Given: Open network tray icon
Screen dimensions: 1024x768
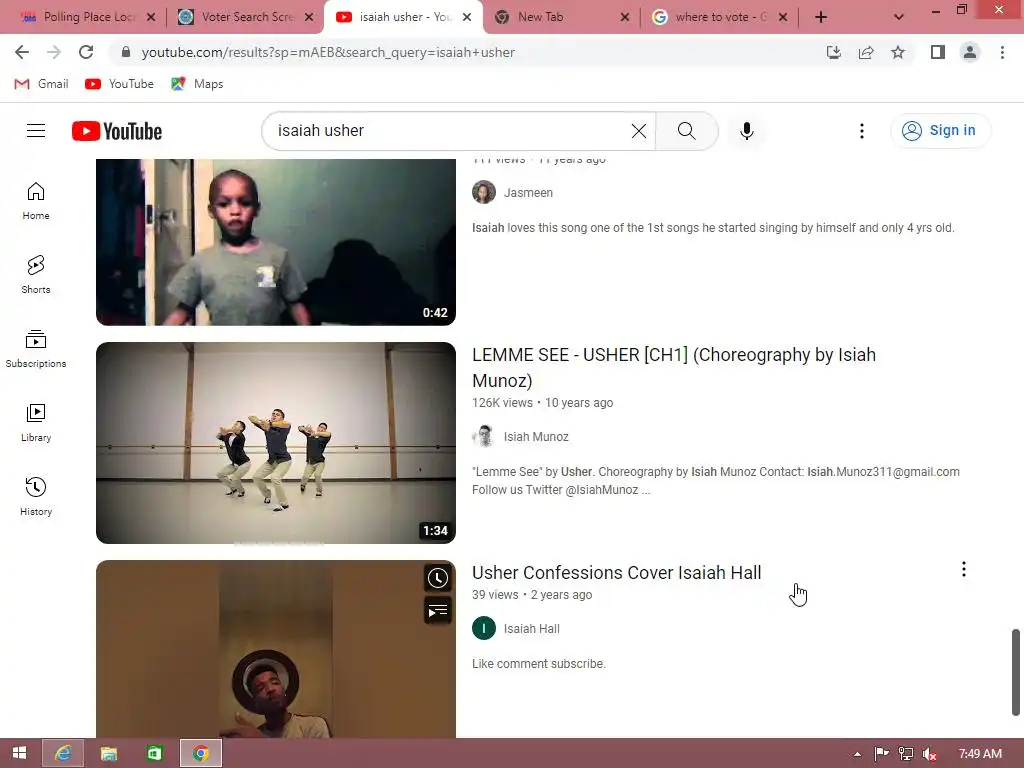Looking at the screenshot, I should 905,754.
